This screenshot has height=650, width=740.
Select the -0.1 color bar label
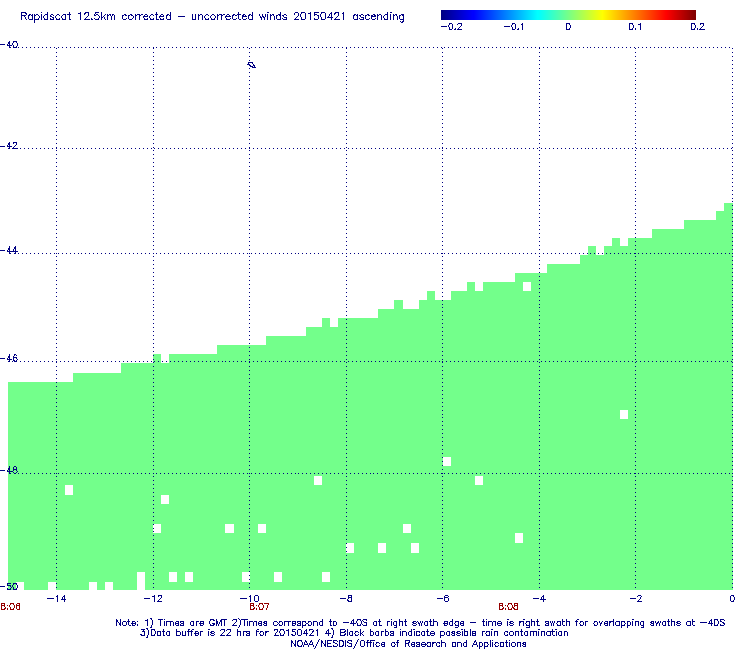[513, 27]
